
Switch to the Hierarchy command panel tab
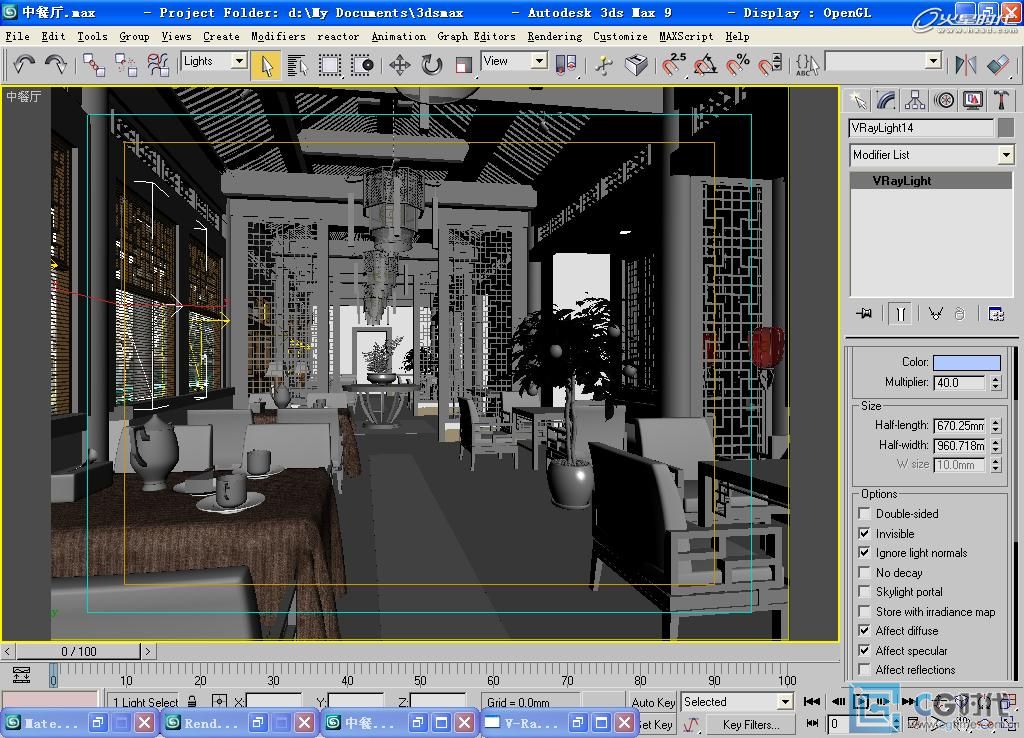point(915,100)
